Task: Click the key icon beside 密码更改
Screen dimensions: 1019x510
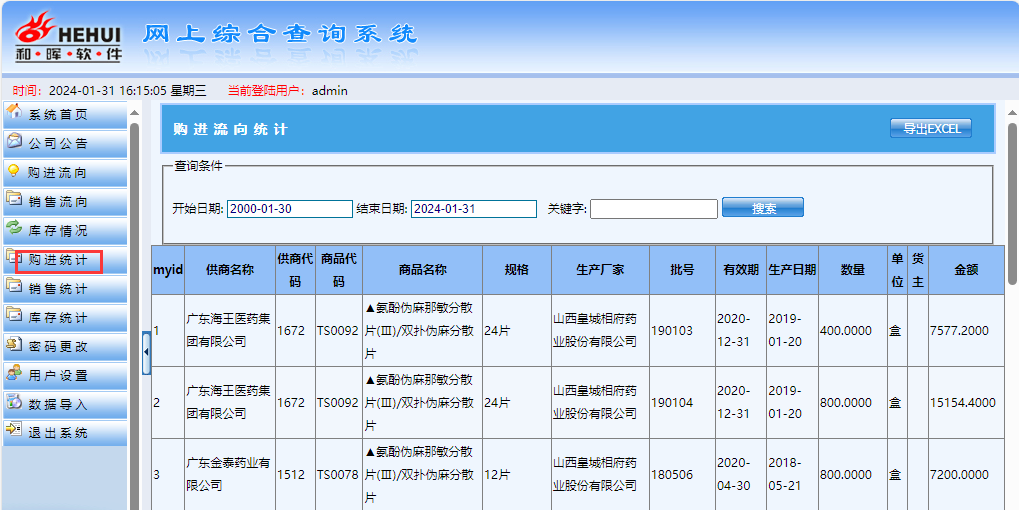Action: coord(14,344)
